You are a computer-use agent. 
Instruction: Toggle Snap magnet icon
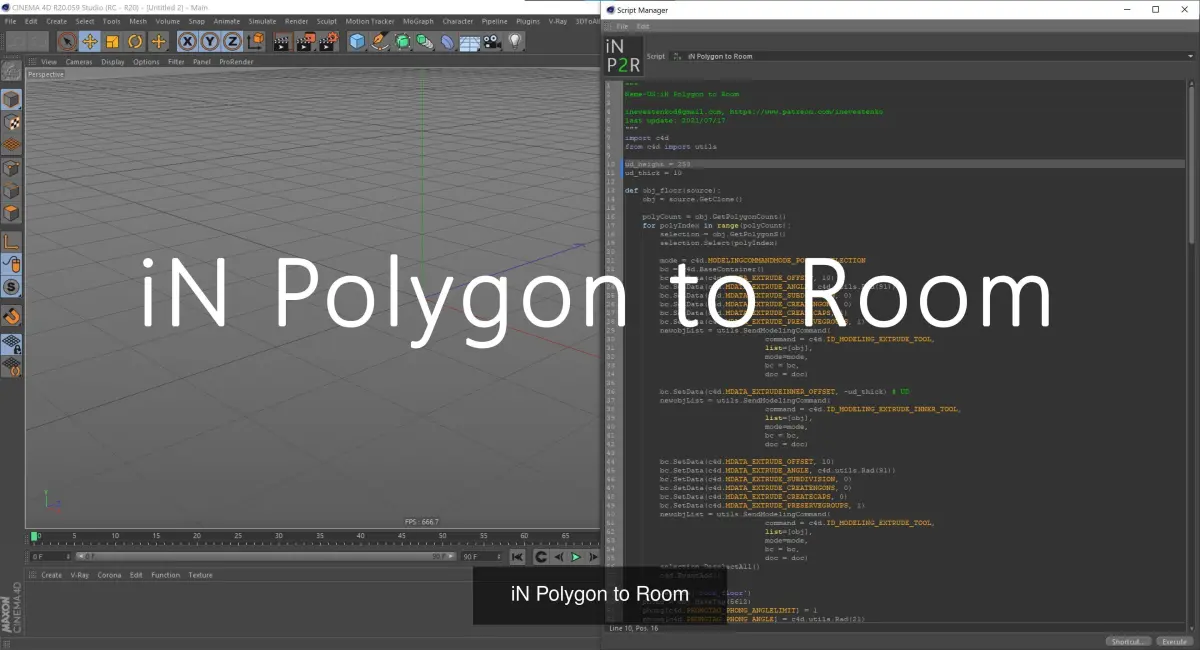click(11, 316)
